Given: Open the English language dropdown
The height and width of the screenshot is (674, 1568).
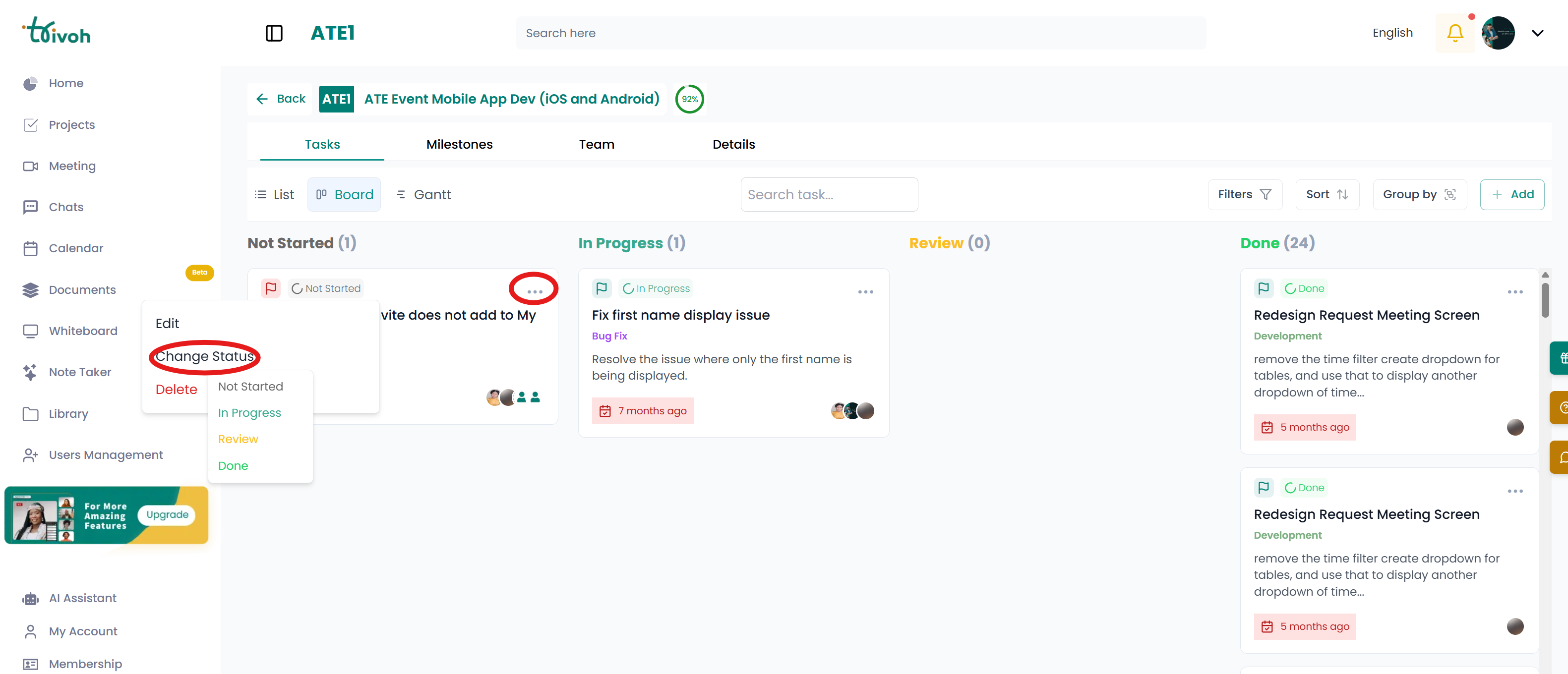Looking at the screenshot, I should (1393, 33).
